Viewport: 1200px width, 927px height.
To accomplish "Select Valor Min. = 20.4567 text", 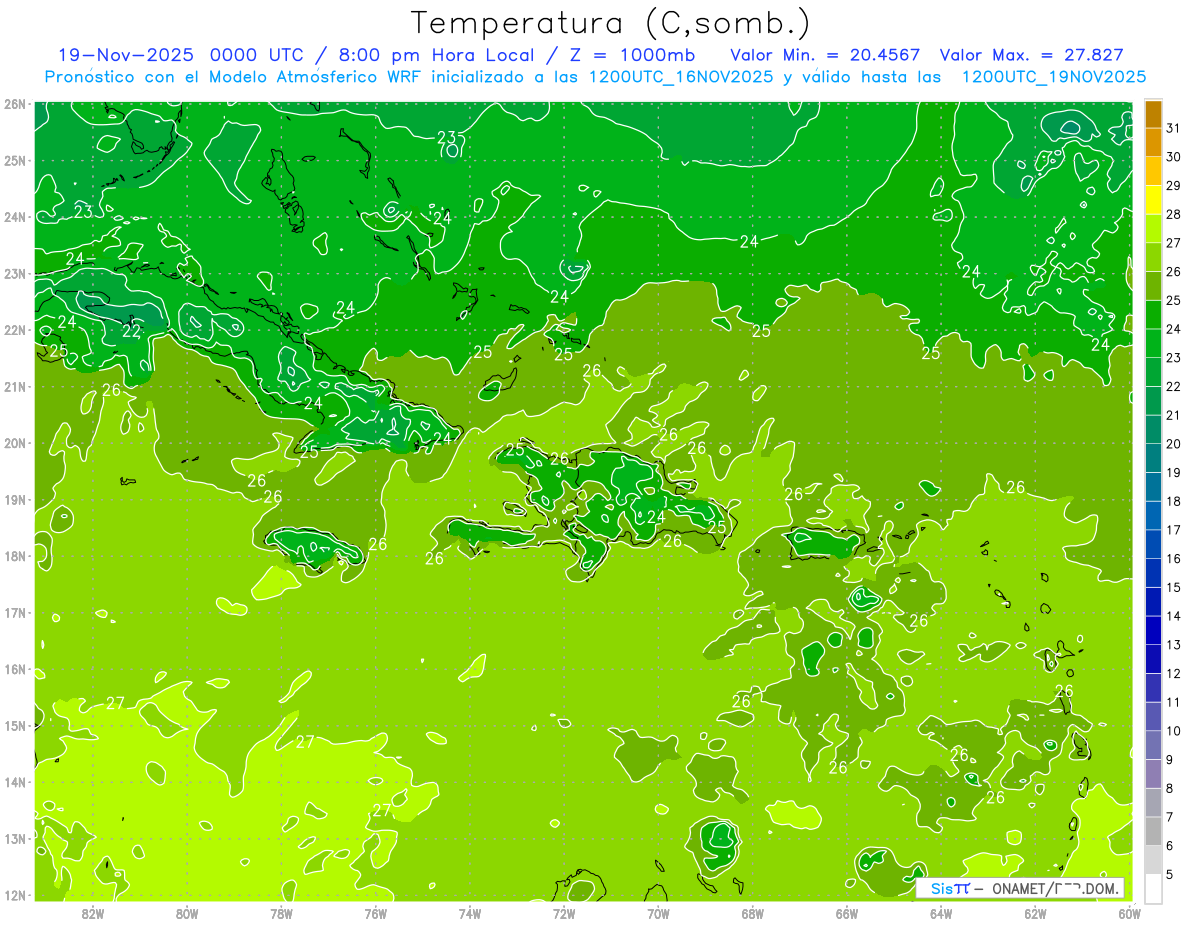I will (x=824, y=55).
